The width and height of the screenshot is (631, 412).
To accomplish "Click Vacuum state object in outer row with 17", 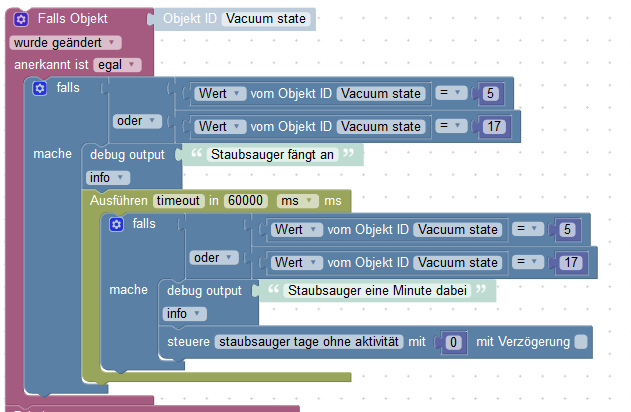I will pyautogui.click(x=381, y=126).
